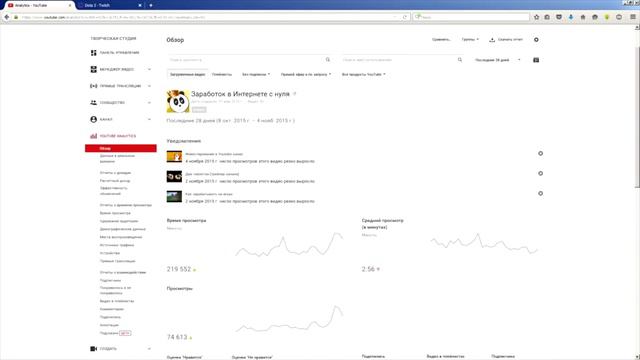Image resolution: width=640 pixels, height=360 pixels.
Task: Click the Pocket icon in browser toolbar
Action: tap(559, 17)
